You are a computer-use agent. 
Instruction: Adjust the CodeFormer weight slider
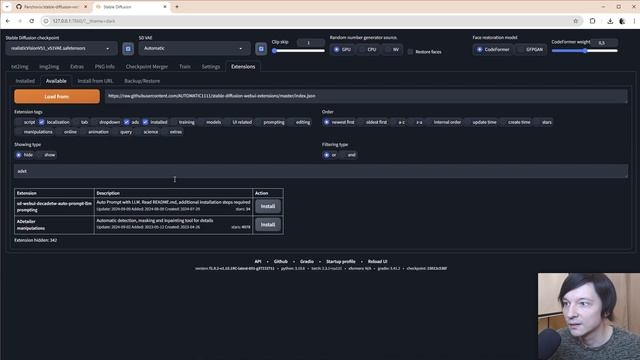coord(584,51)
